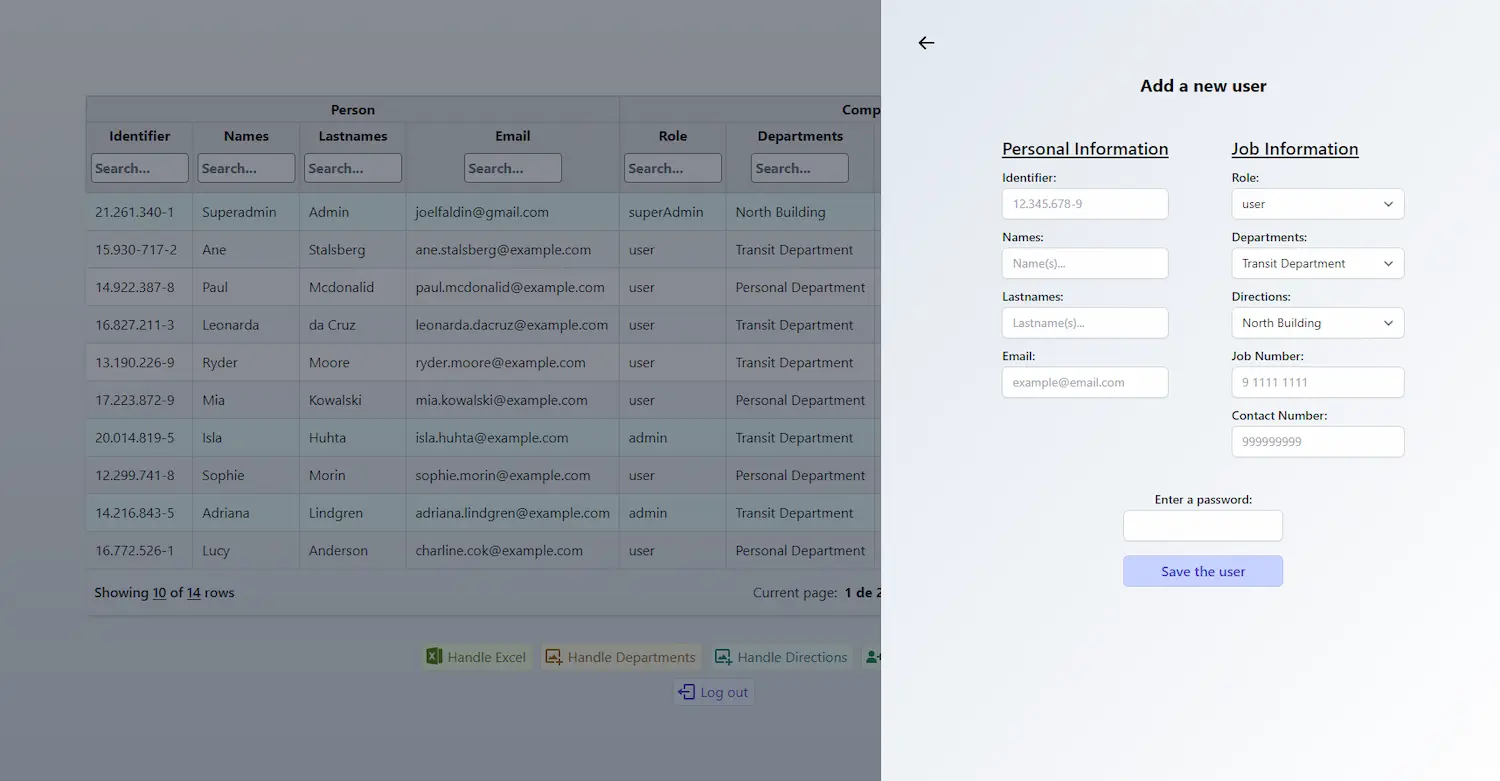Click the Contact Number field
Viewport: 1500px width, 781px height.
tap(1317, 441)
